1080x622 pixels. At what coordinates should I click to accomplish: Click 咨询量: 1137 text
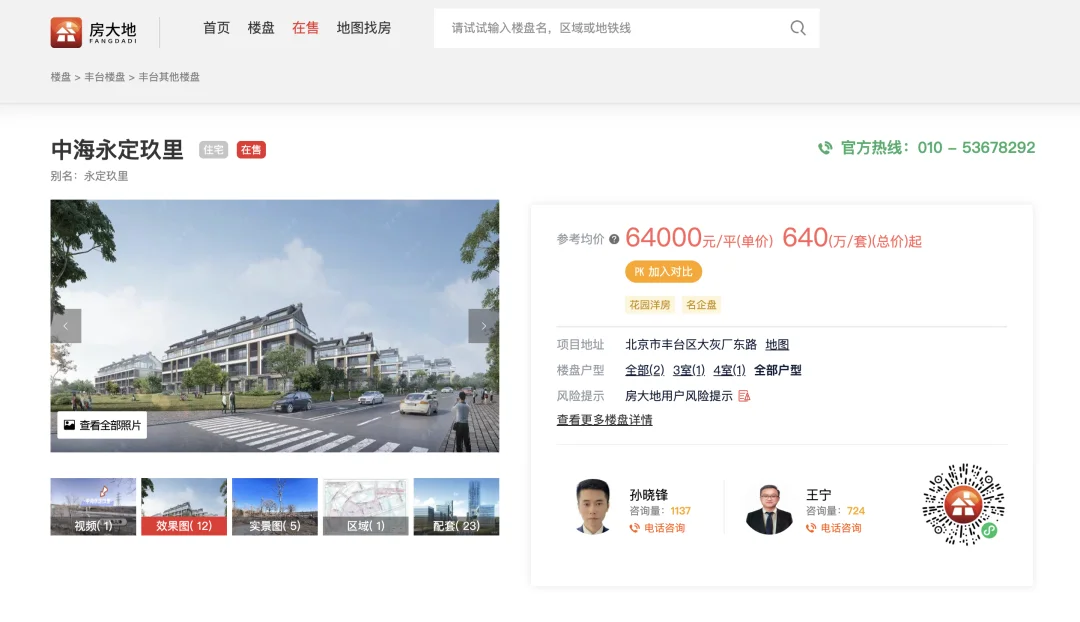pos(660,511)
